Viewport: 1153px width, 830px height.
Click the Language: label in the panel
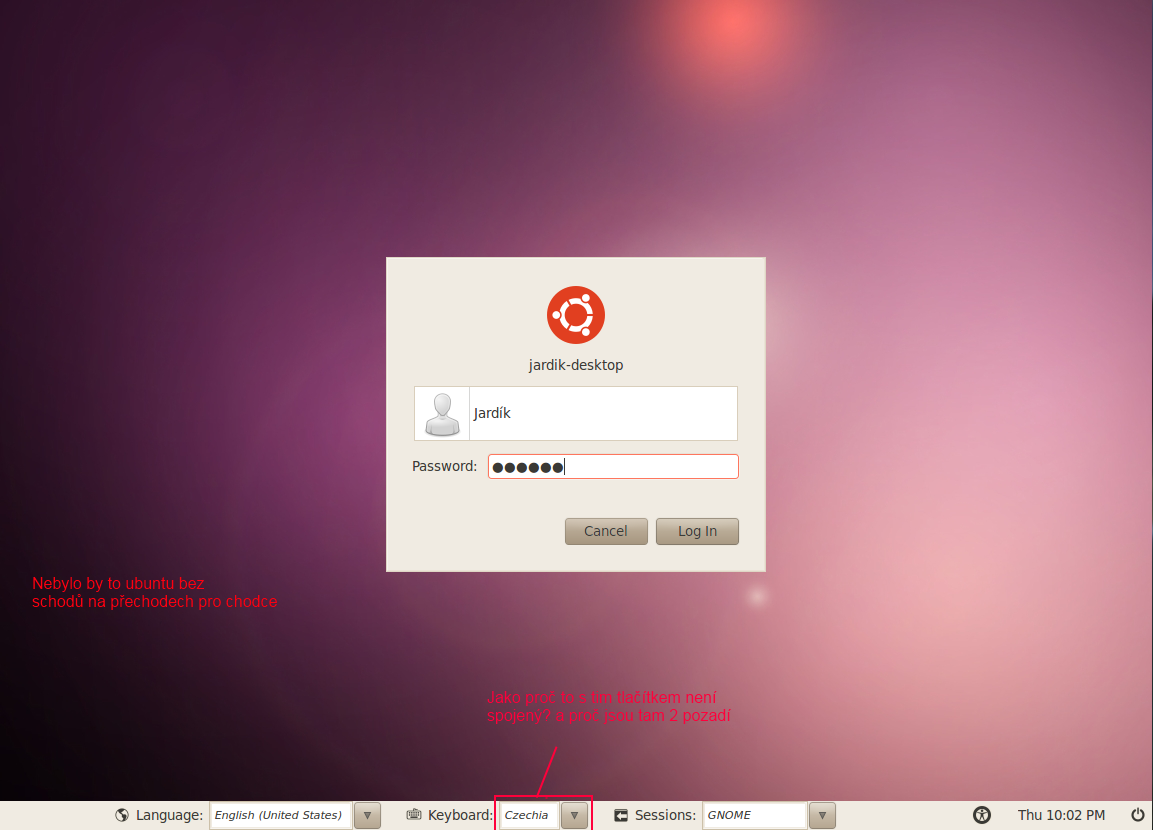(x=169, y=815)
